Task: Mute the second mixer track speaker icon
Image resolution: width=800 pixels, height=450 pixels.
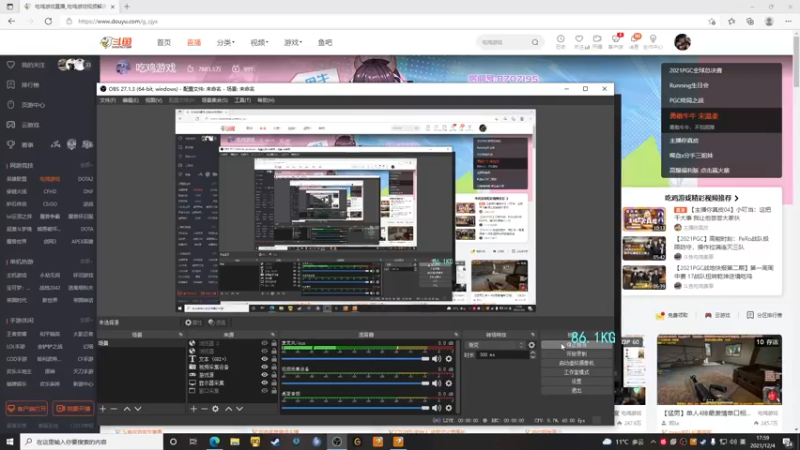Action: [437, 383]
